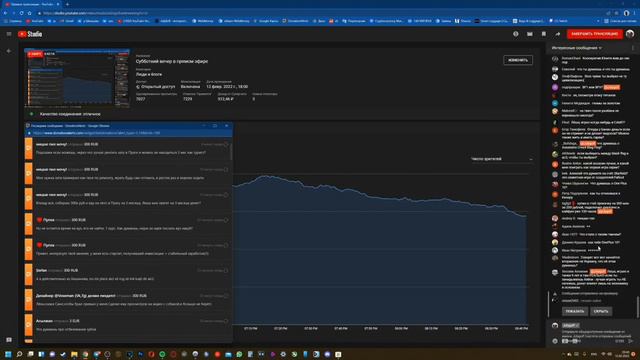This screenshot has height=360, width=640.
Task: Open a new browser tab with plus
Action: click(67, 4)
